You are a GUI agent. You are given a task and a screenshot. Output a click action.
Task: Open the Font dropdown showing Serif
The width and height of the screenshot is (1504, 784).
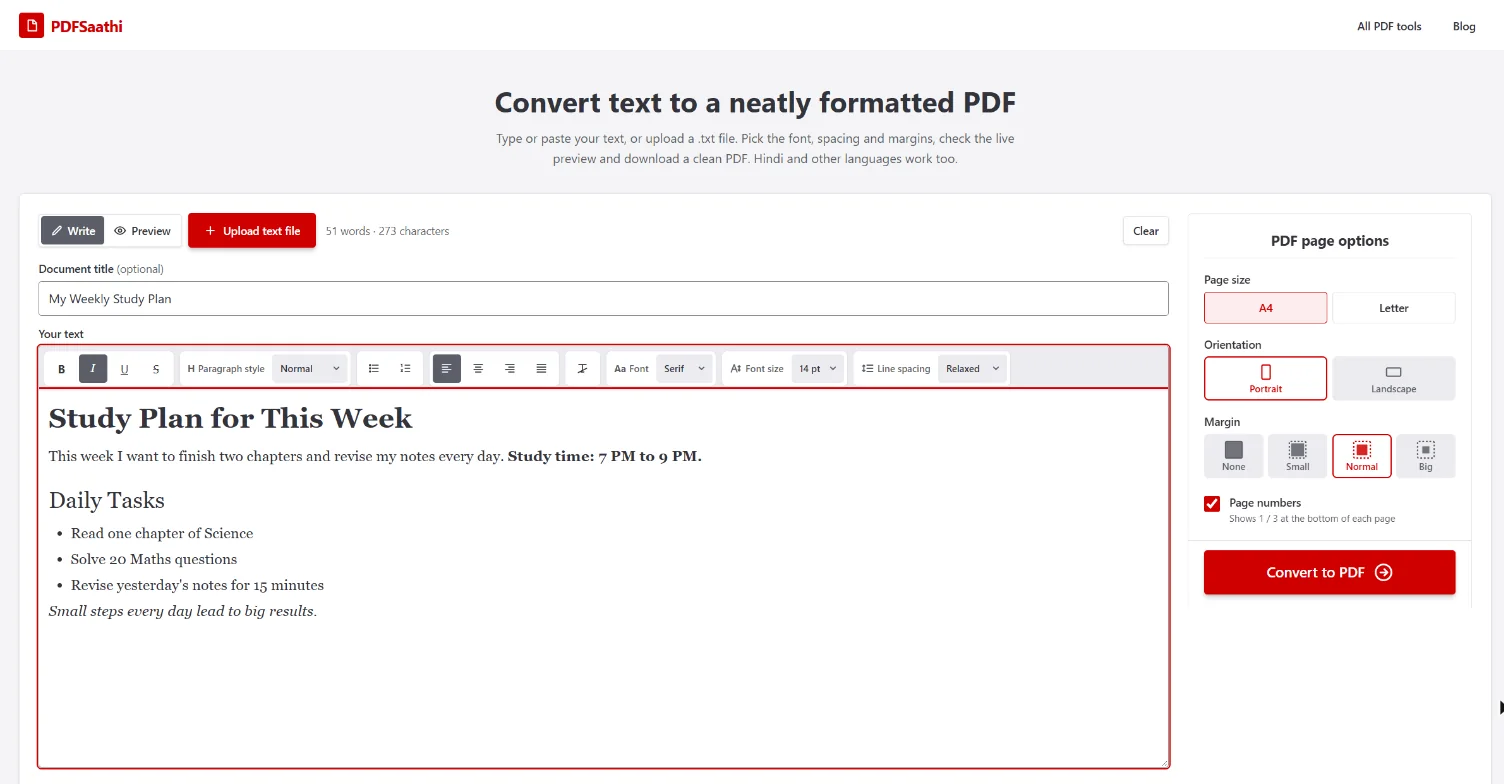point(685,369)
